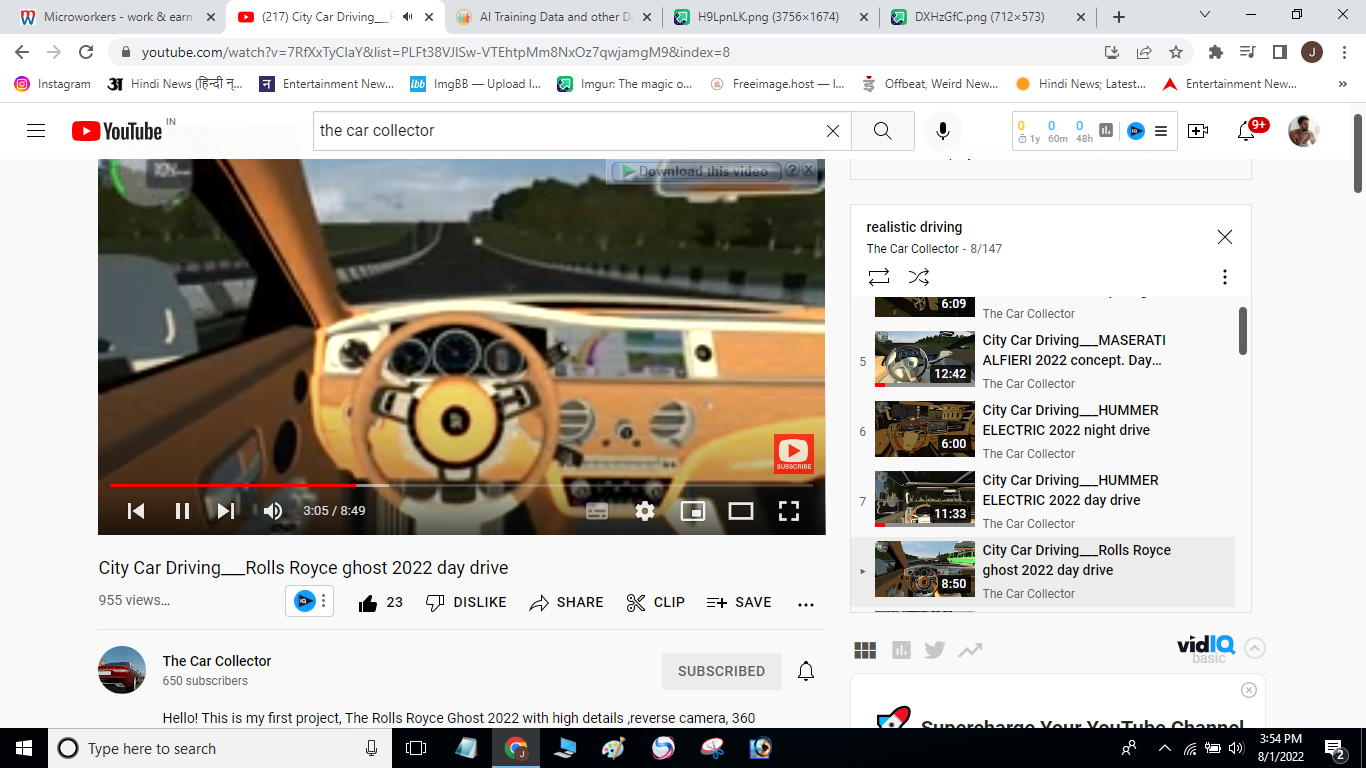
Task: Open Chrome side panel icon
Action: coord(1279,52)
